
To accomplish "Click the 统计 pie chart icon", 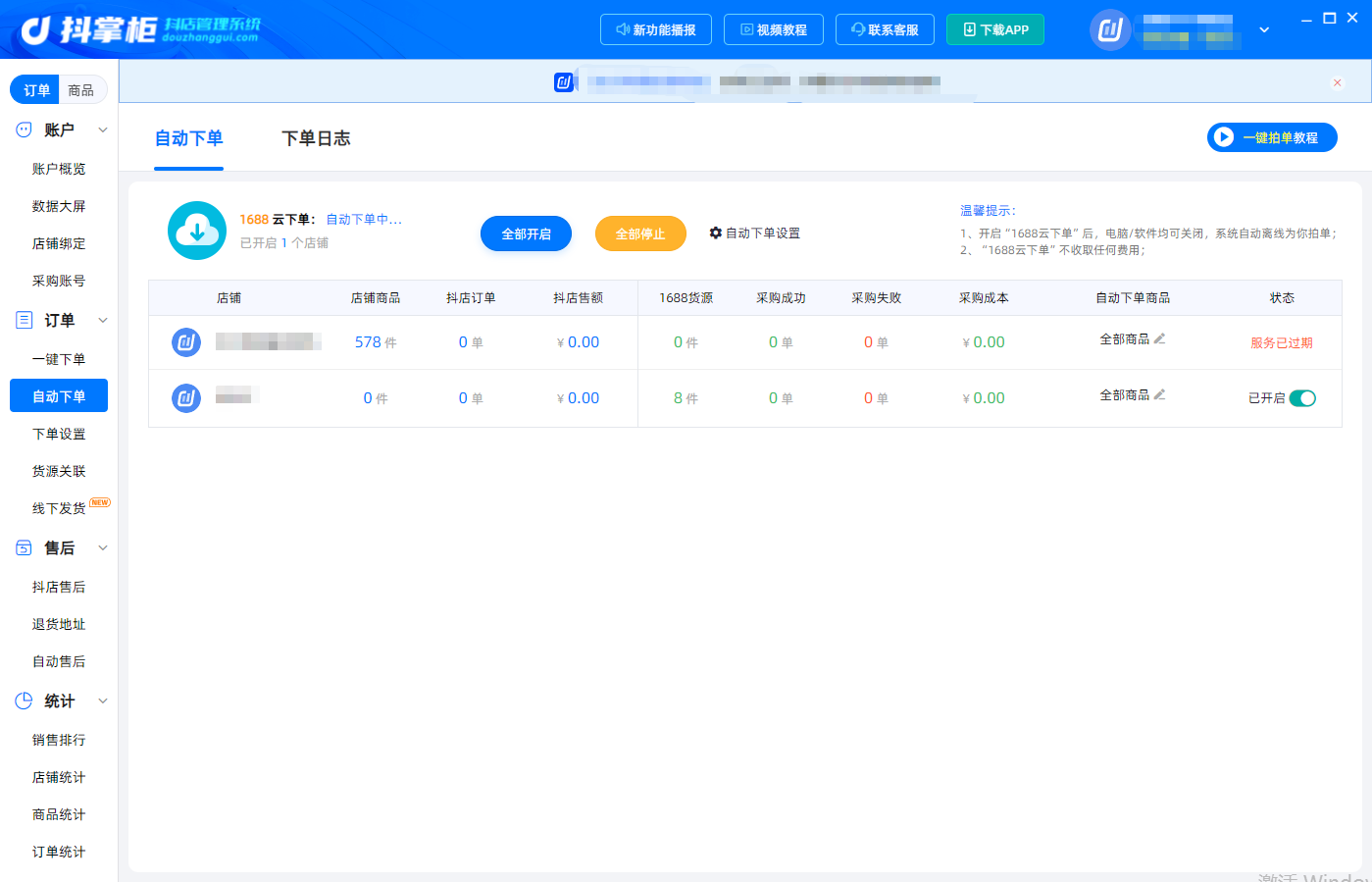I will point(24,700).
